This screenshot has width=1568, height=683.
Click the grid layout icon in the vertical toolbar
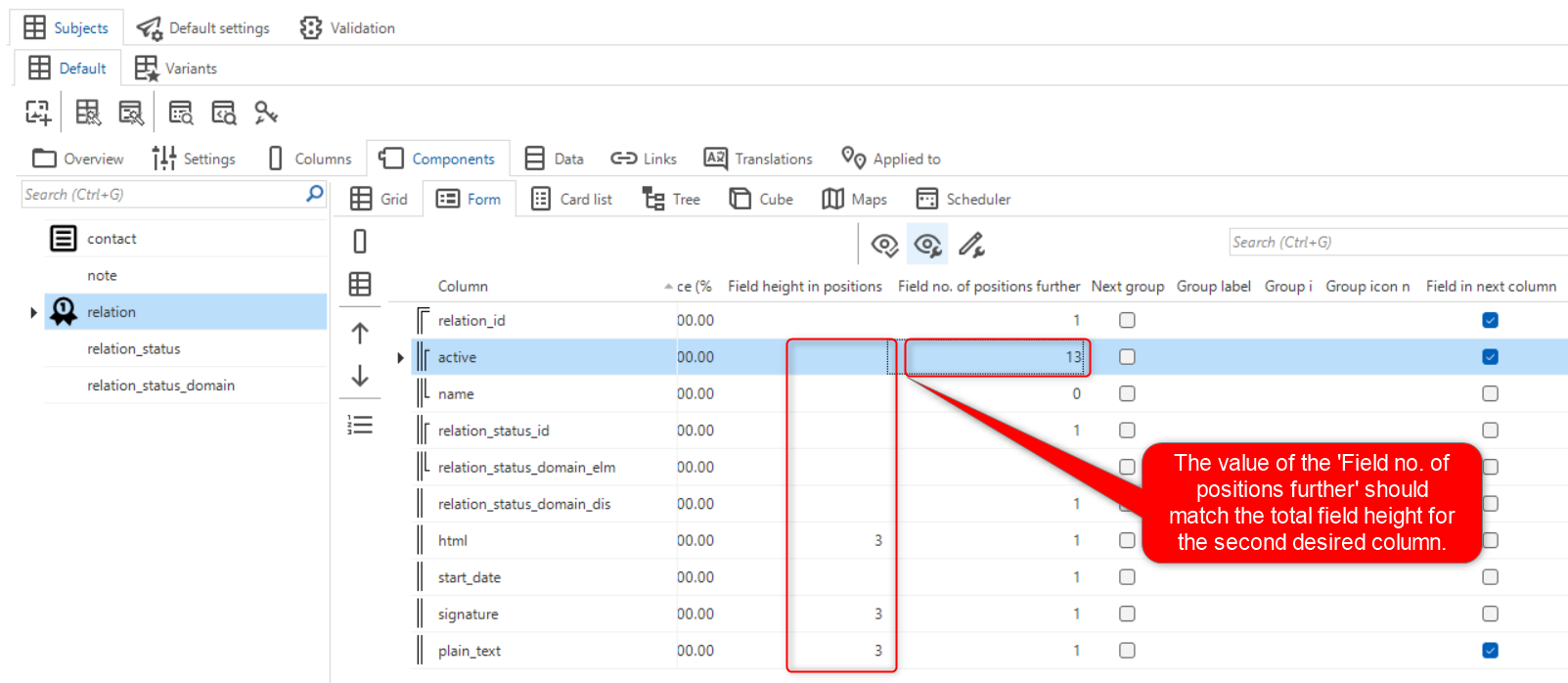click(360, 284)
